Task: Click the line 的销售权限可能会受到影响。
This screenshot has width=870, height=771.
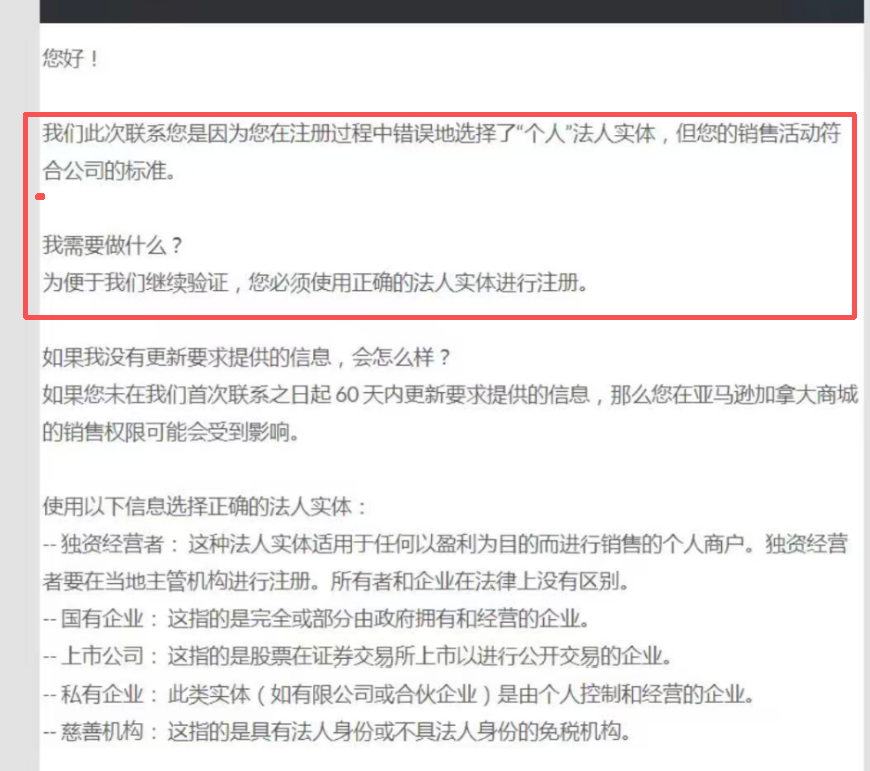Action: click(170, 432)
